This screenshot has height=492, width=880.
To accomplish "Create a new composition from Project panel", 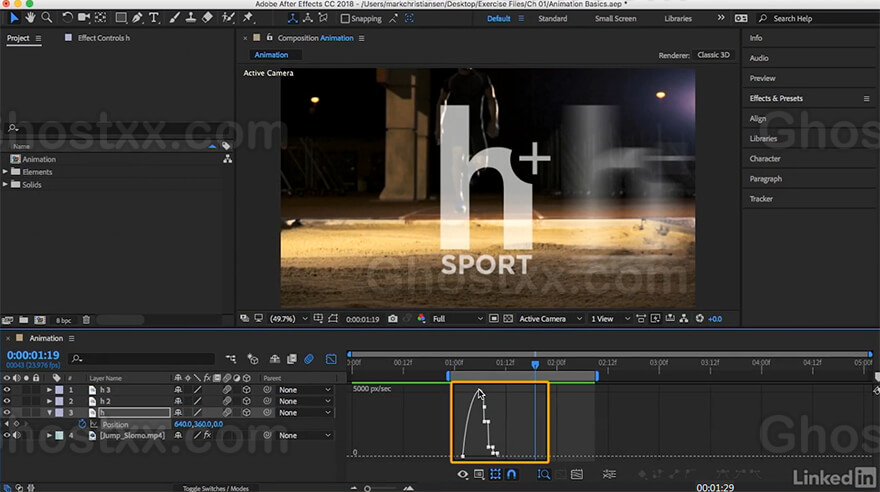I will (39, 320).
